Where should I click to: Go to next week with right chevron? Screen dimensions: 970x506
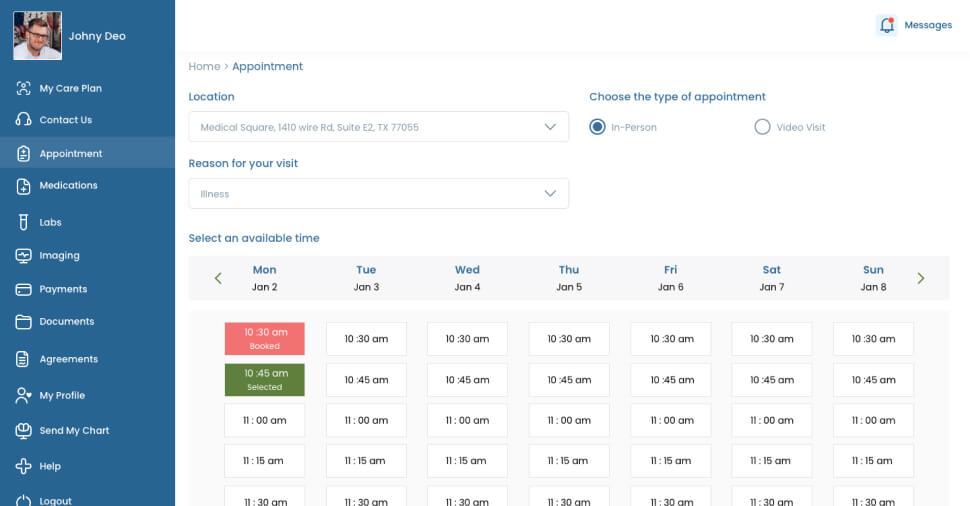pyautogui.click(x=921, y=278)
